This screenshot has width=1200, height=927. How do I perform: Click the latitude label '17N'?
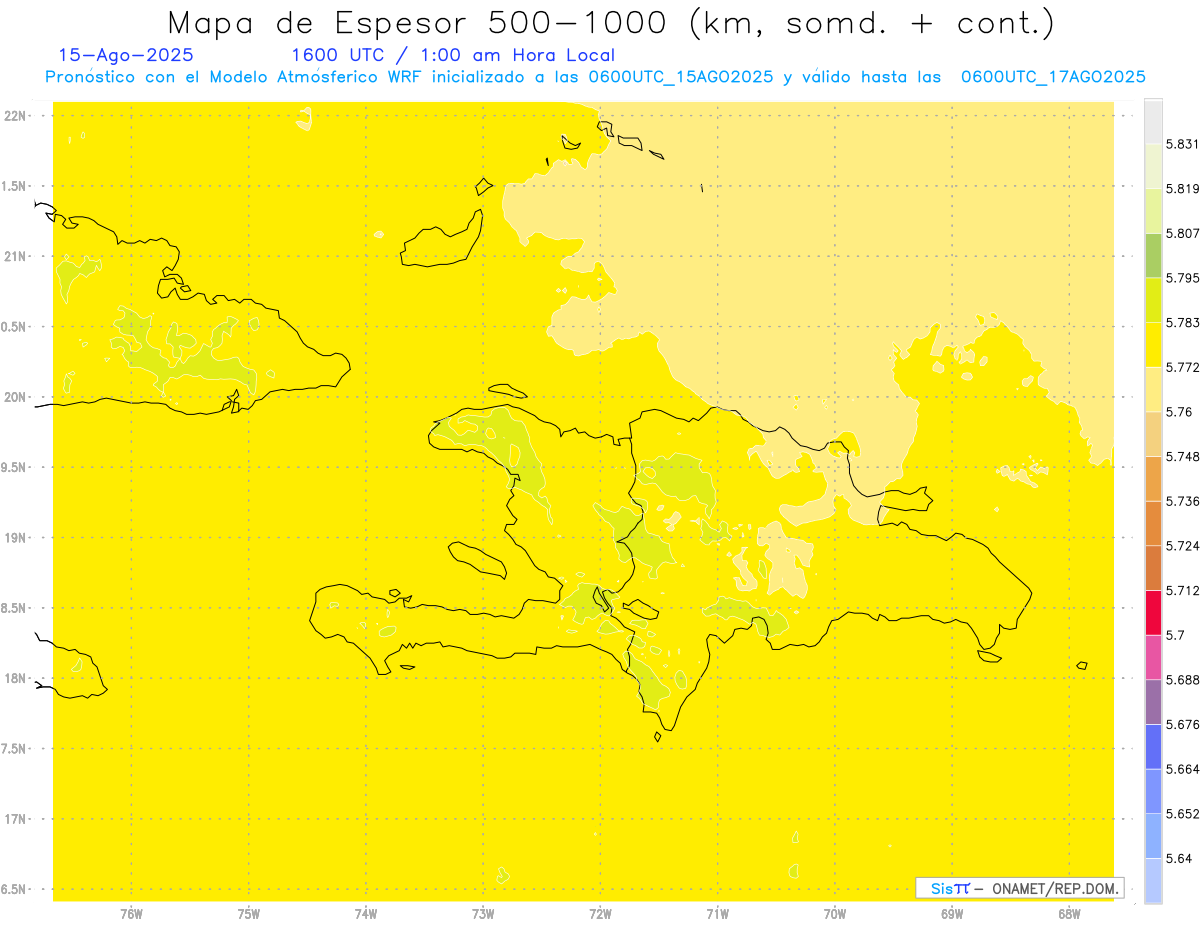(15, 819)
